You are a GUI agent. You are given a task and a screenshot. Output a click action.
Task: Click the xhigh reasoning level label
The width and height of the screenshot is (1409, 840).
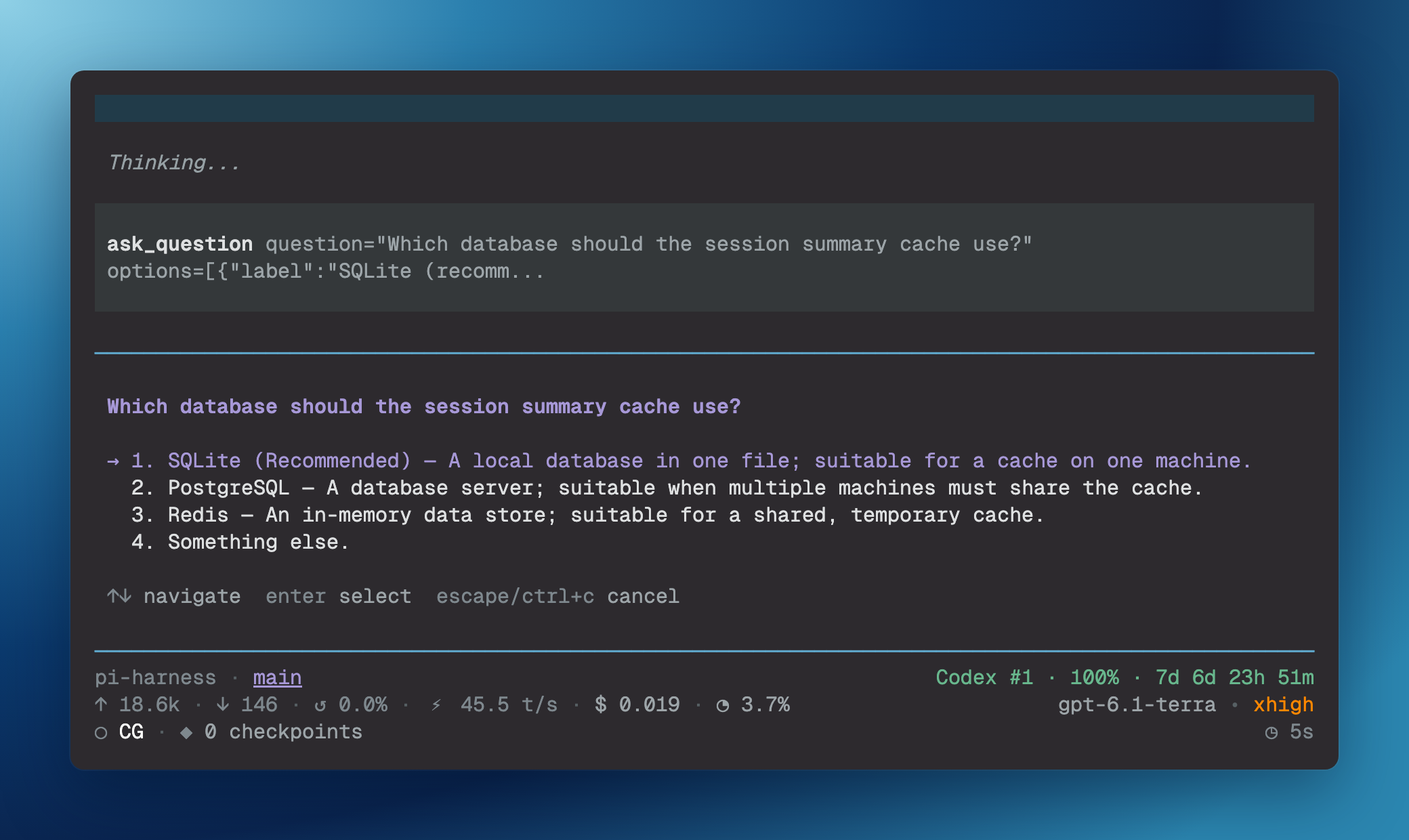tap(1283, 705)
